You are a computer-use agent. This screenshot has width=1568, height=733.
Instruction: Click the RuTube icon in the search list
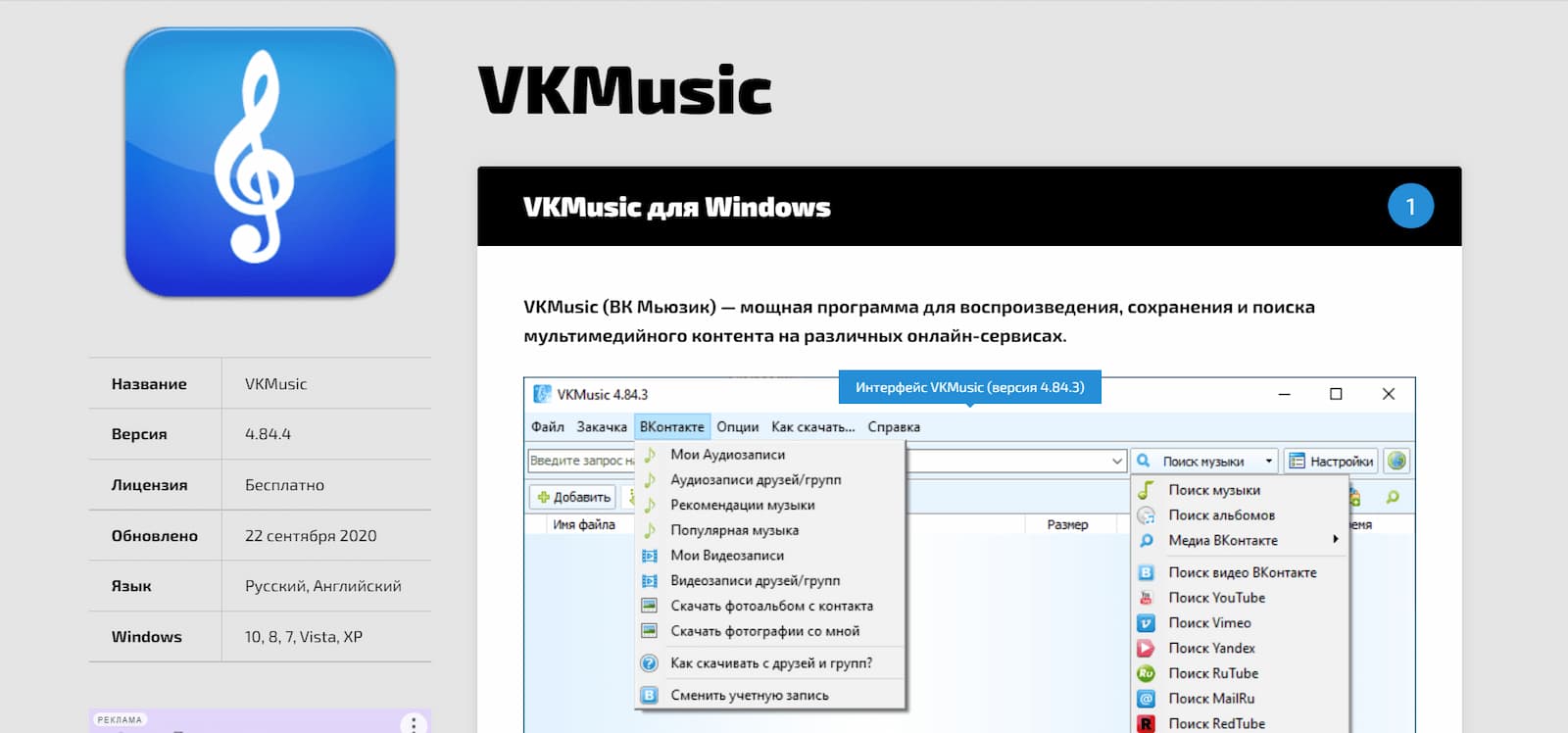click(x=1146, y=673)
